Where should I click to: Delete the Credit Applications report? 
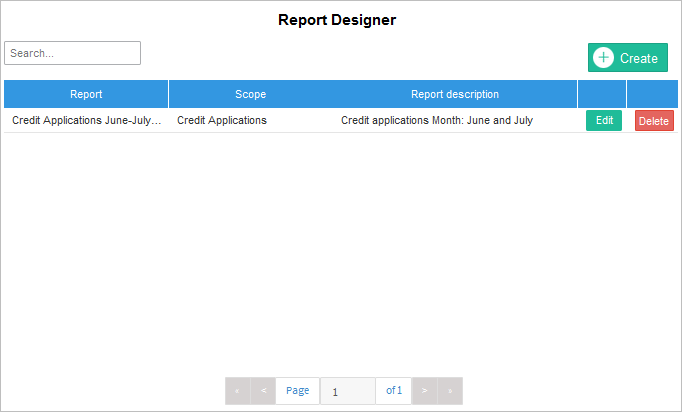coord(654,121)
